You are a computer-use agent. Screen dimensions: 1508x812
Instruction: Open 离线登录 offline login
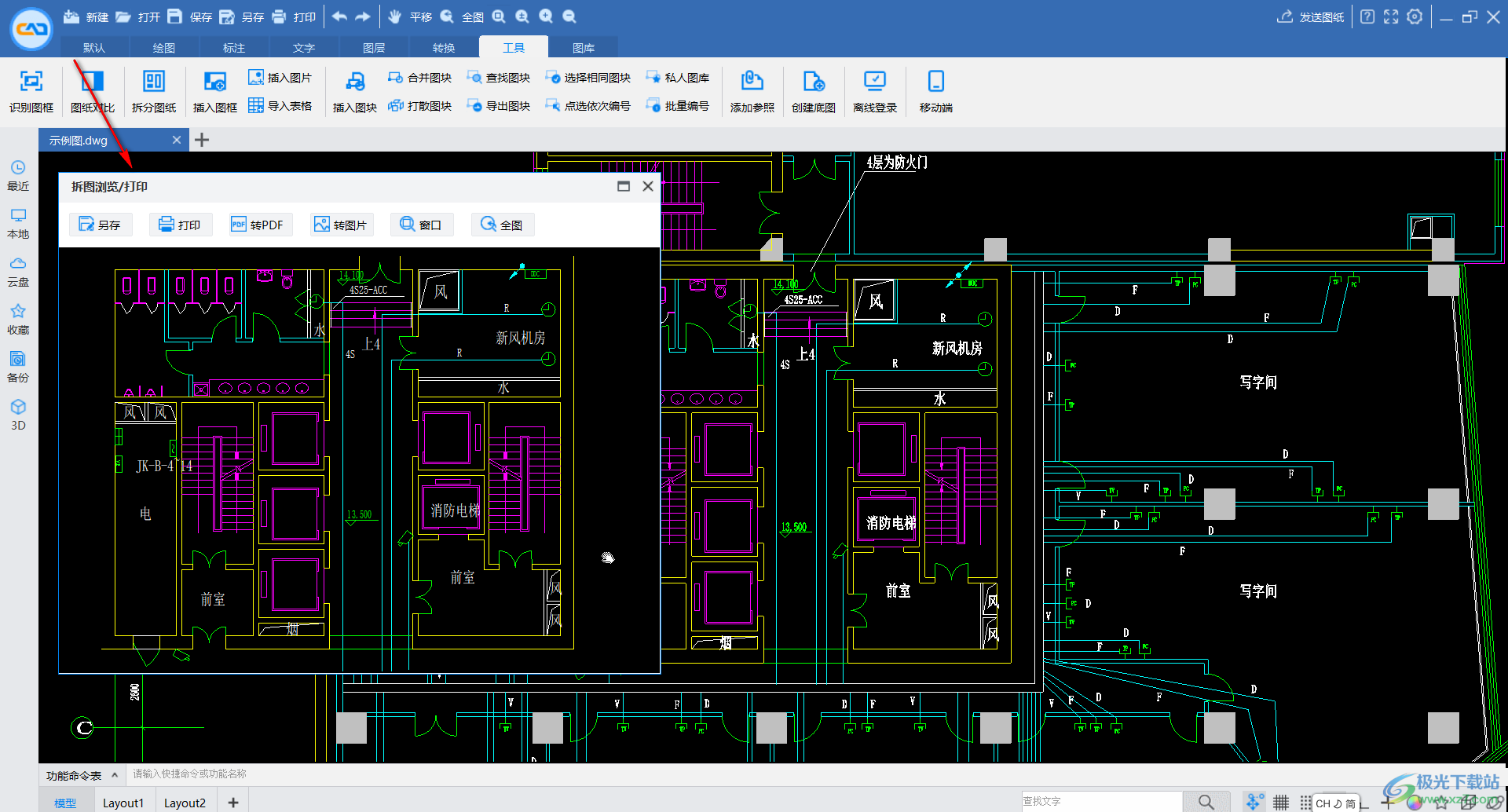(874, 82)
